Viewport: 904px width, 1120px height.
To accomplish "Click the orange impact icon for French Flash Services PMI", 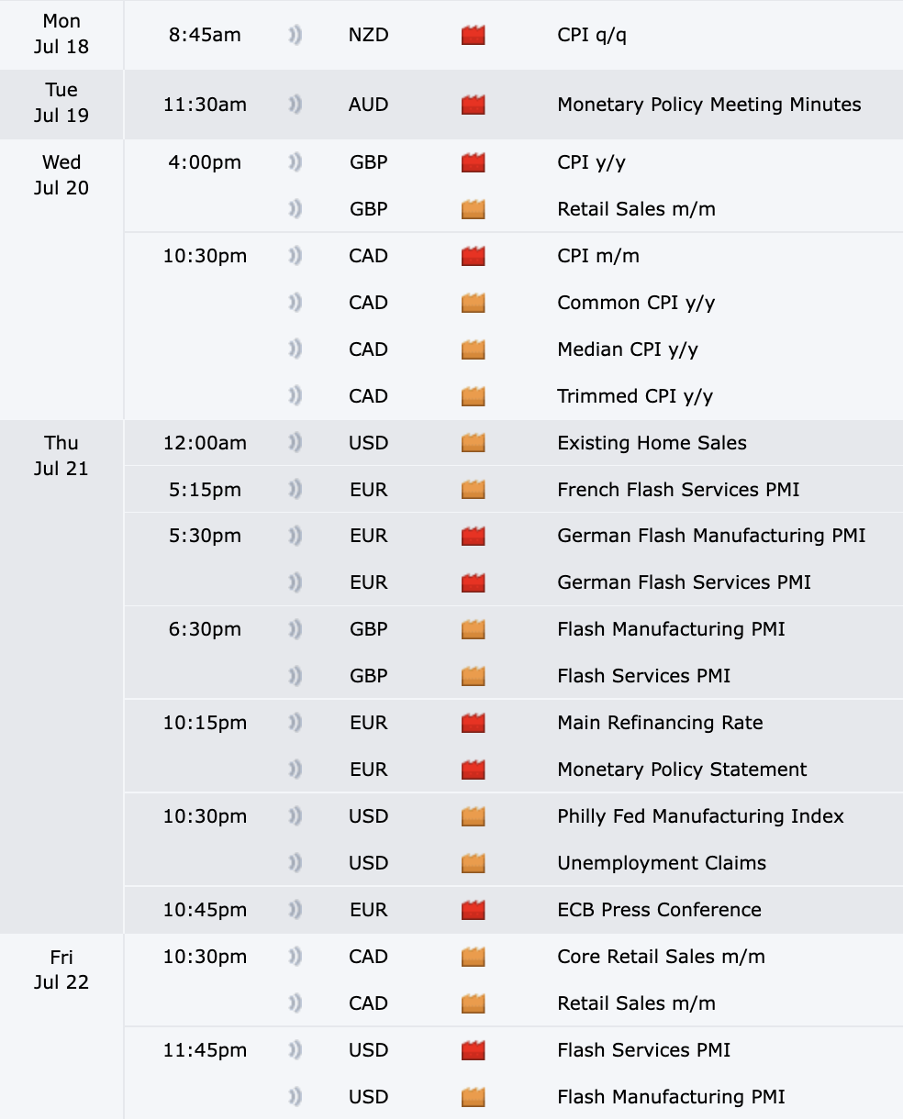I will (473, 490).
